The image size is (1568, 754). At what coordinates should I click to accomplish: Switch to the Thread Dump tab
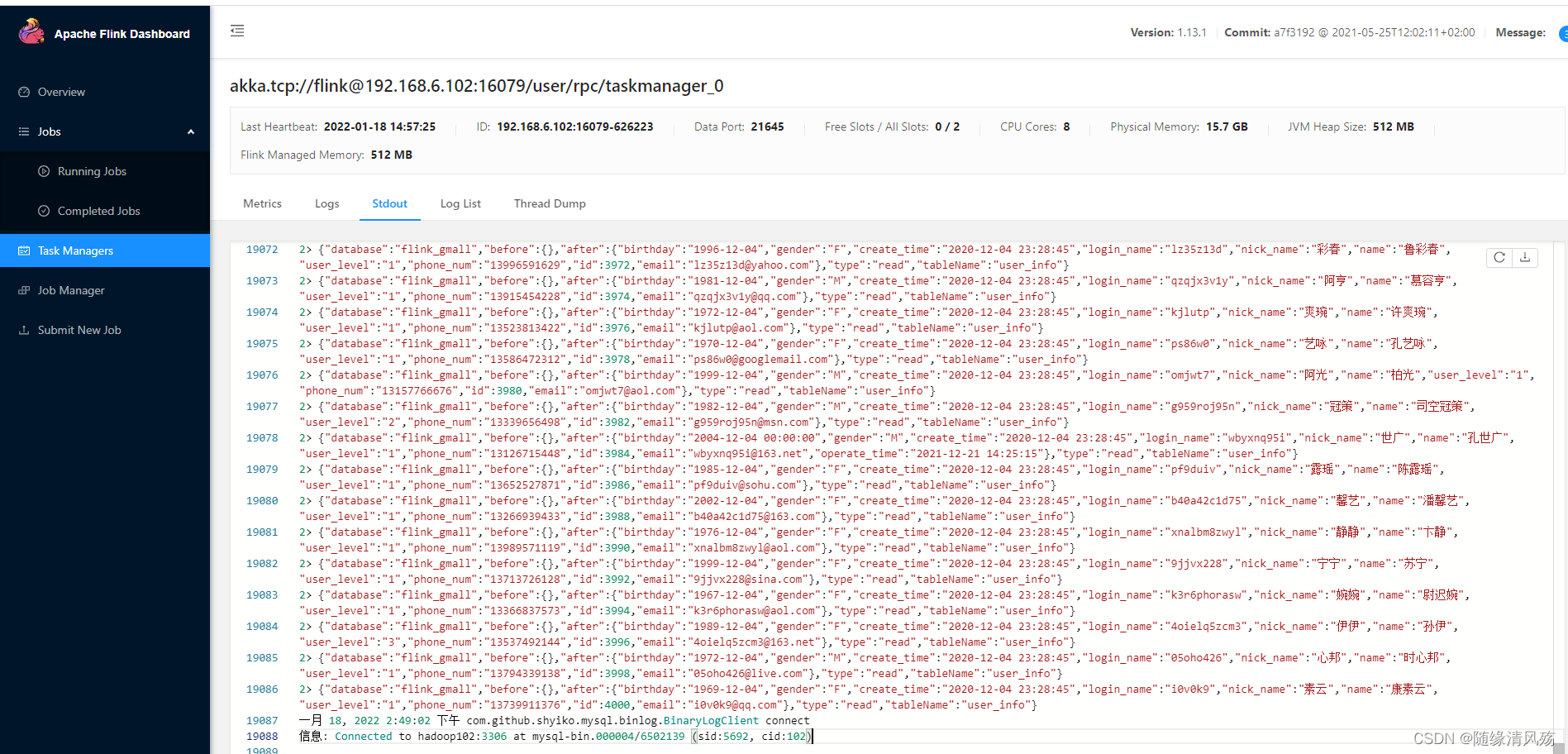point(550,203)
